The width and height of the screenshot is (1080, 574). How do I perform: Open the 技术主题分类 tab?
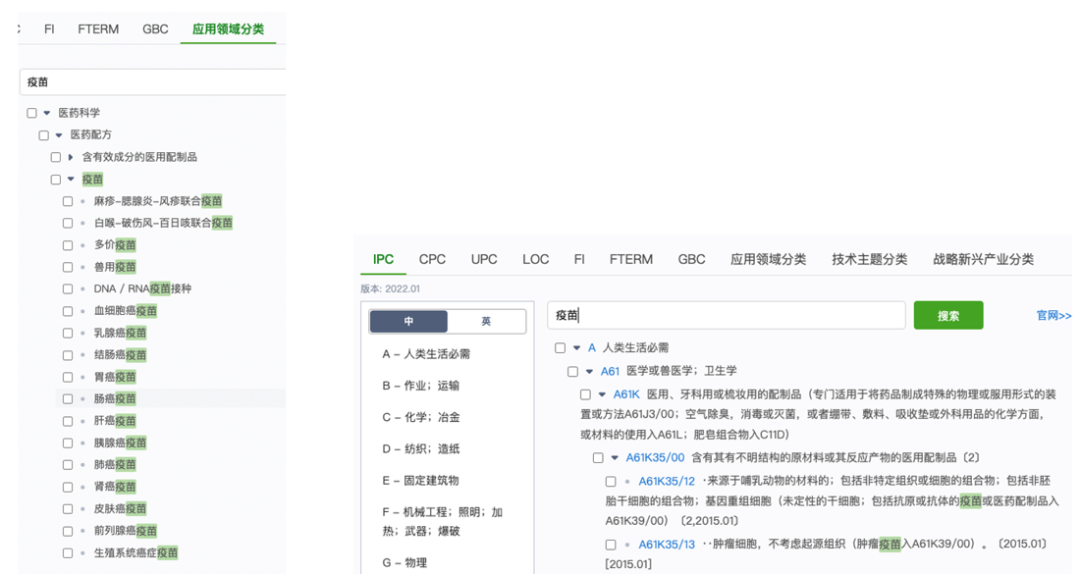[x=869, y=259]
